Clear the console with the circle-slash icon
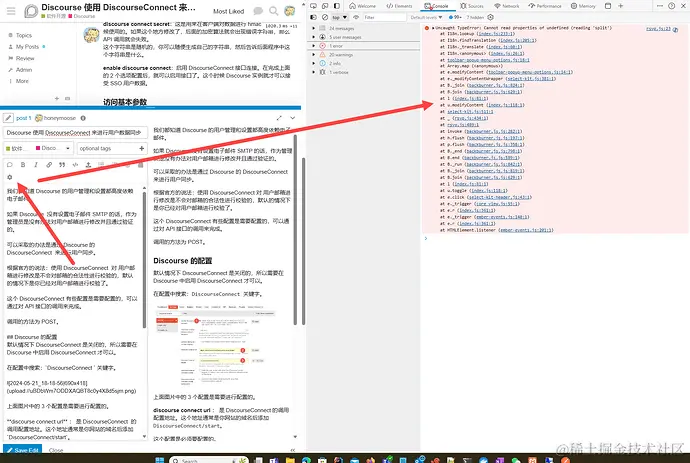 (x=325, y=17)
